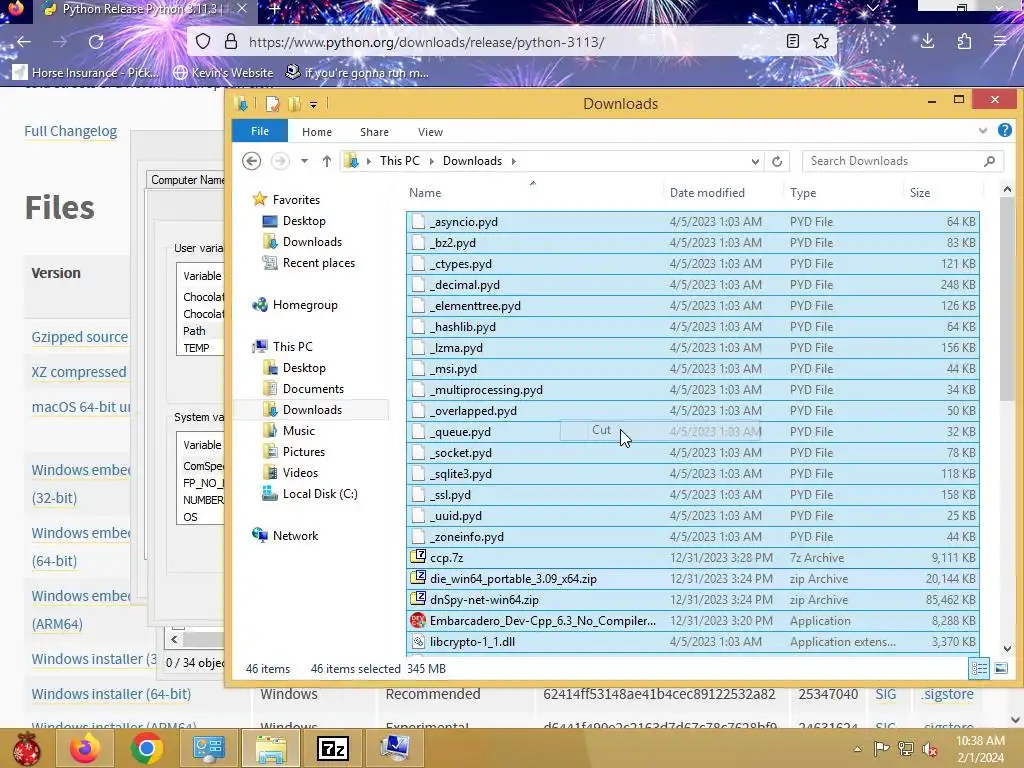Switch to details view icon in status bar
Viewport: 1024px width, 768px height.
point(979,668)
